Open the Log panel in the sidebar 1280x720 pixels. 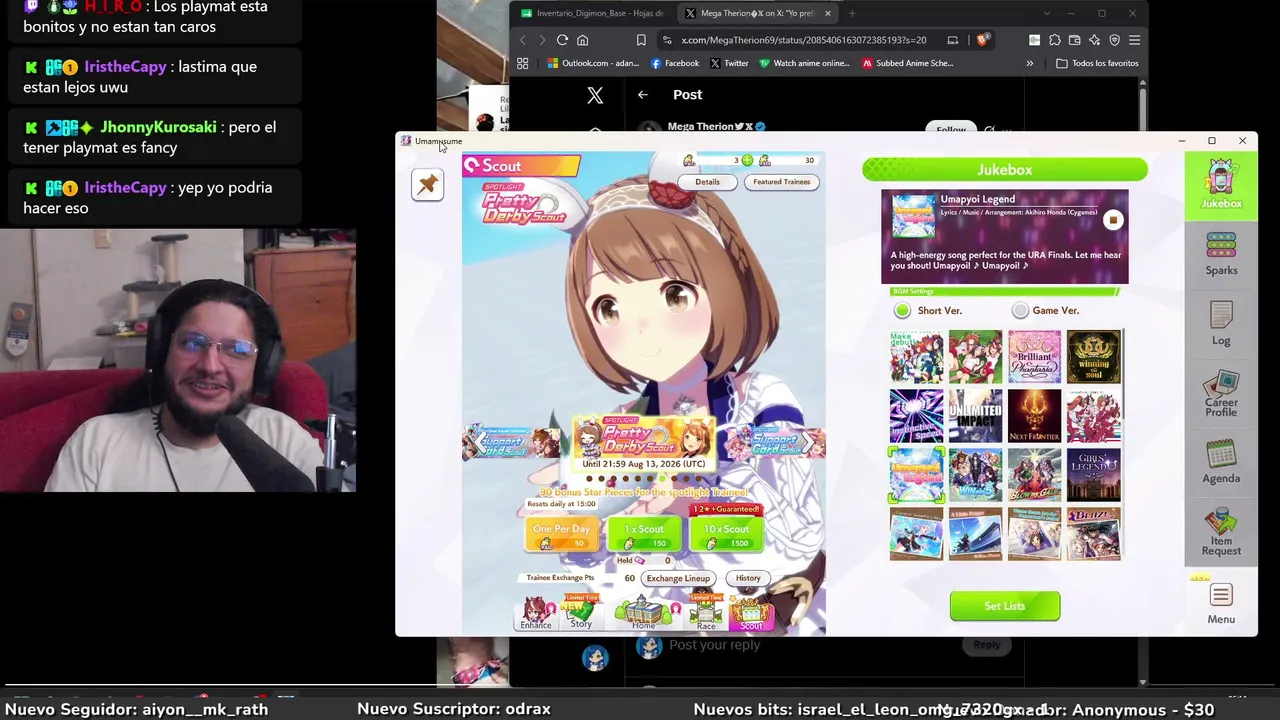point(1221,323)
